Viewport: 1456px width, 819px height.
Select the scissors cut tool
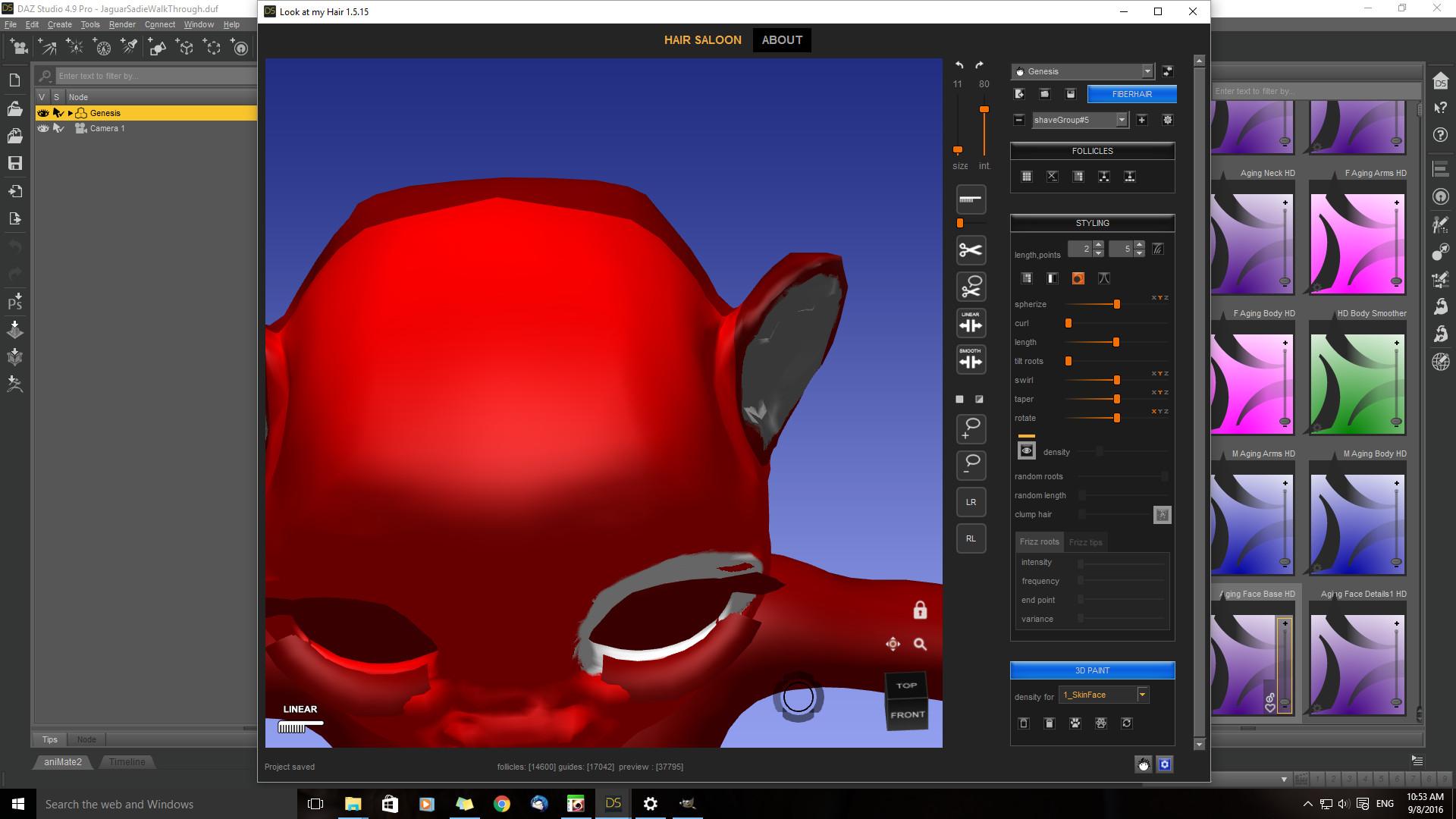971,250
